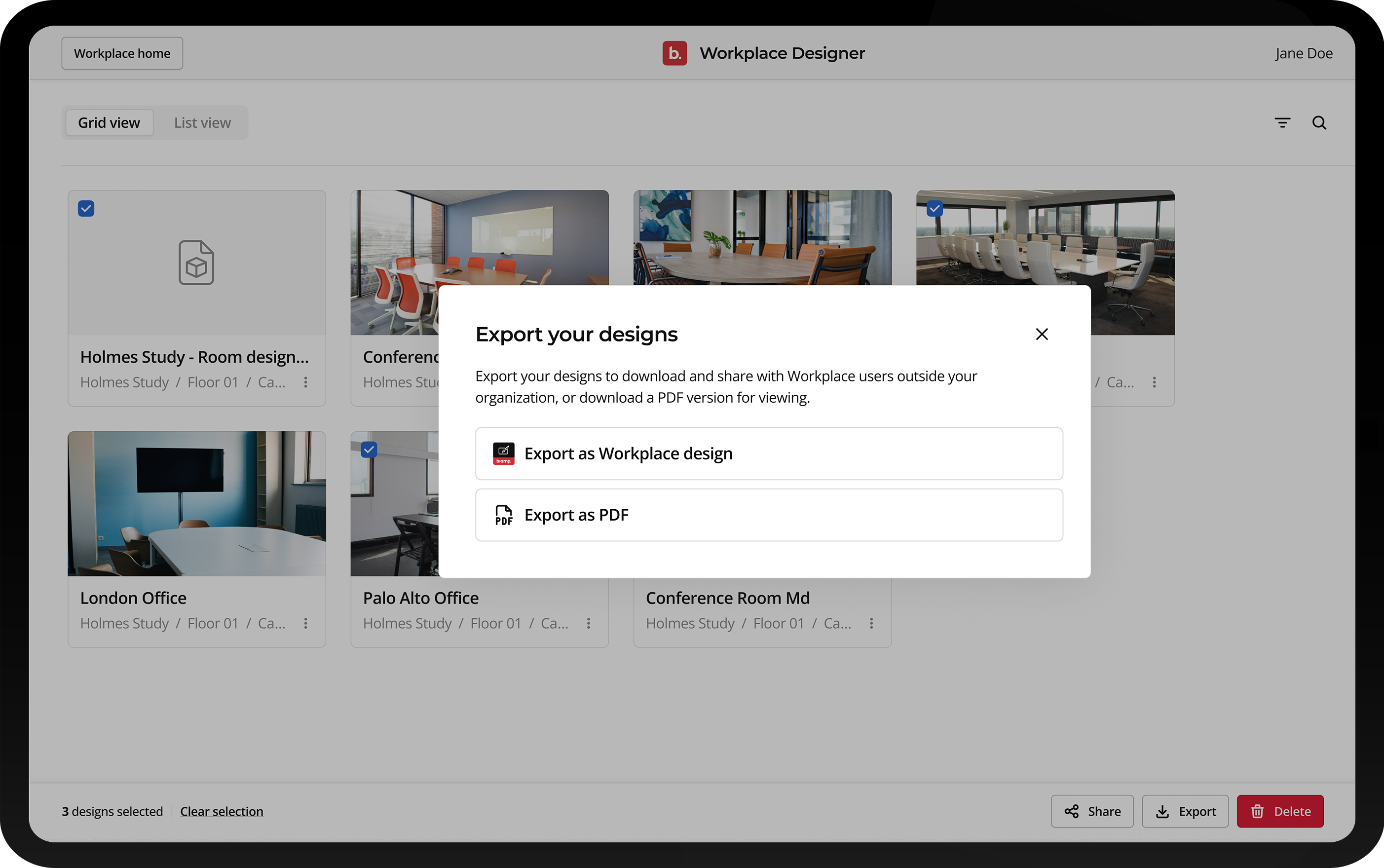
Task: Open Holmes Study Room design more menu
Action: pos(306,382)
